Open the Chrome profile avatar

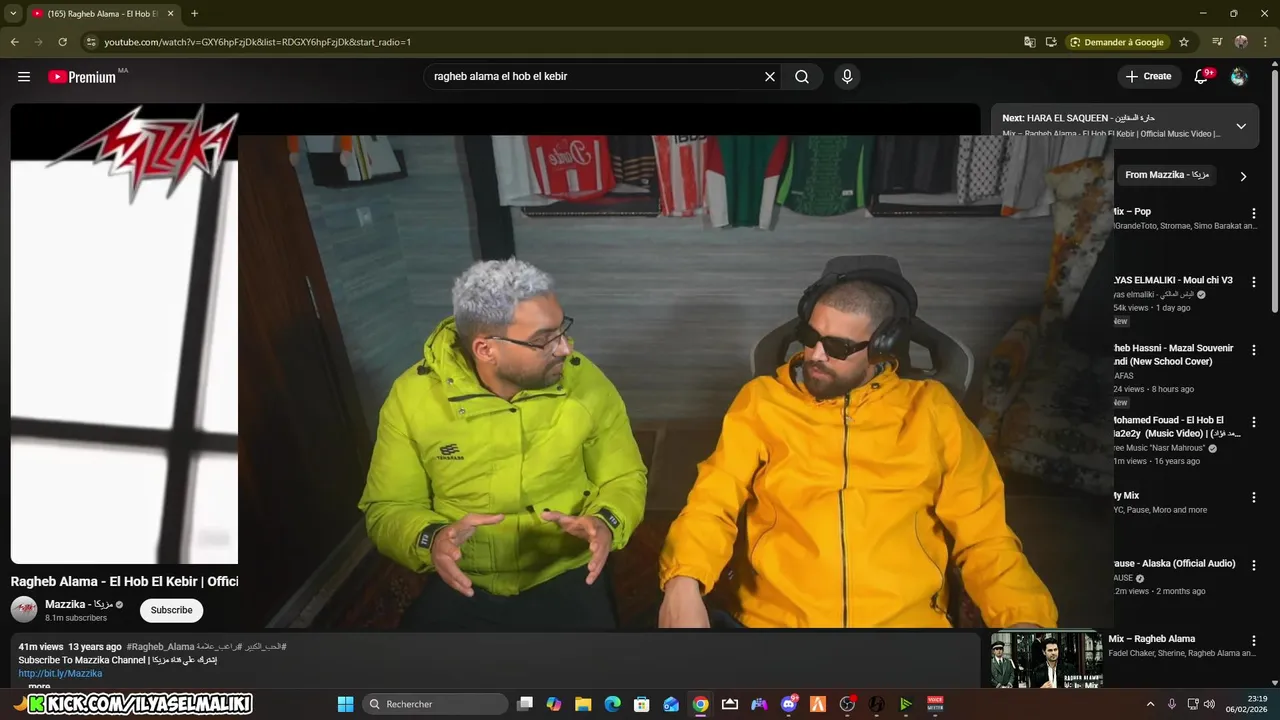click(x=1241, y=42)
